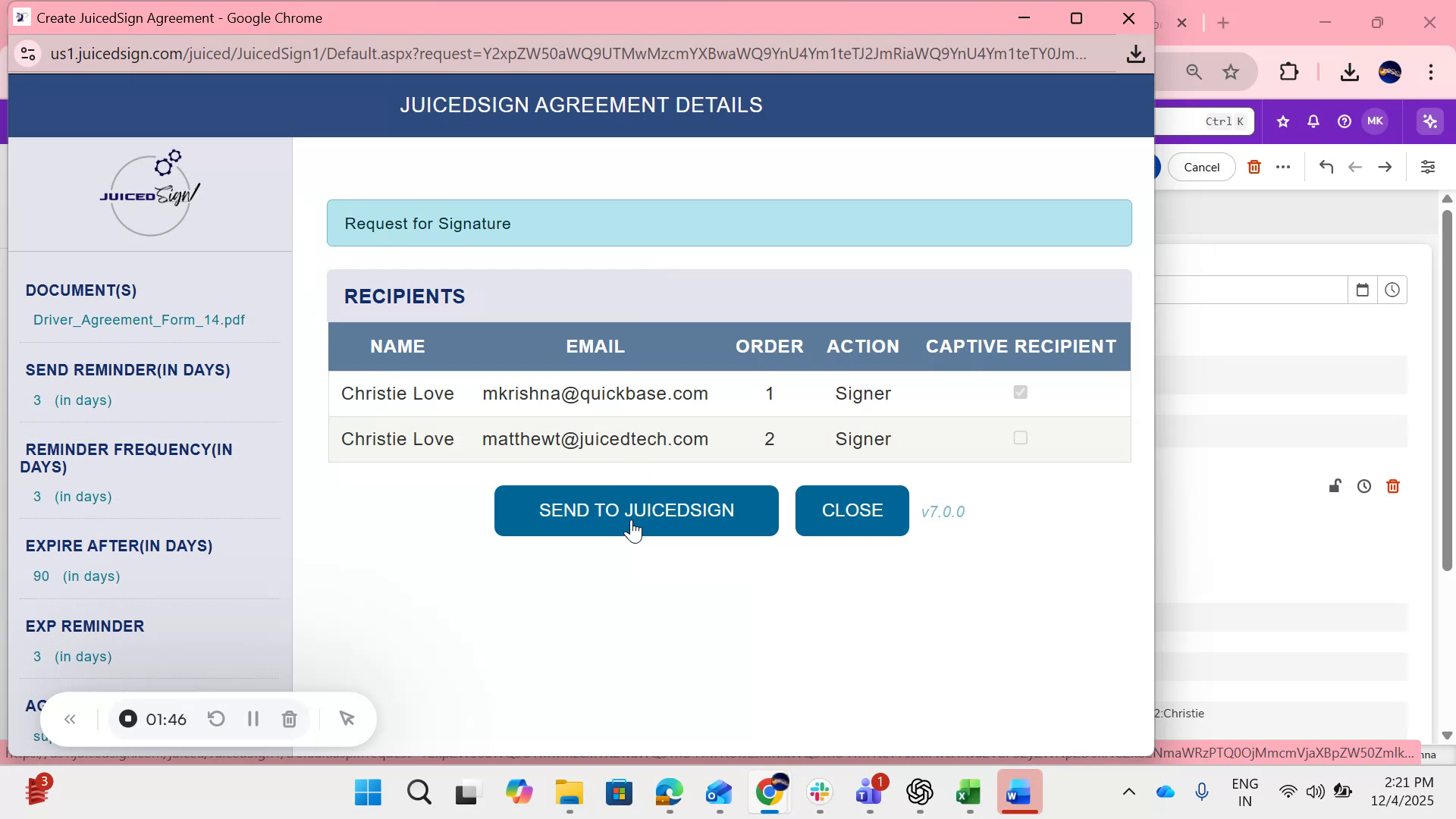The height and width of the screenshot is (819, 1456).
Task: Click the undo arrow icon
Action: pos(1327,167)
